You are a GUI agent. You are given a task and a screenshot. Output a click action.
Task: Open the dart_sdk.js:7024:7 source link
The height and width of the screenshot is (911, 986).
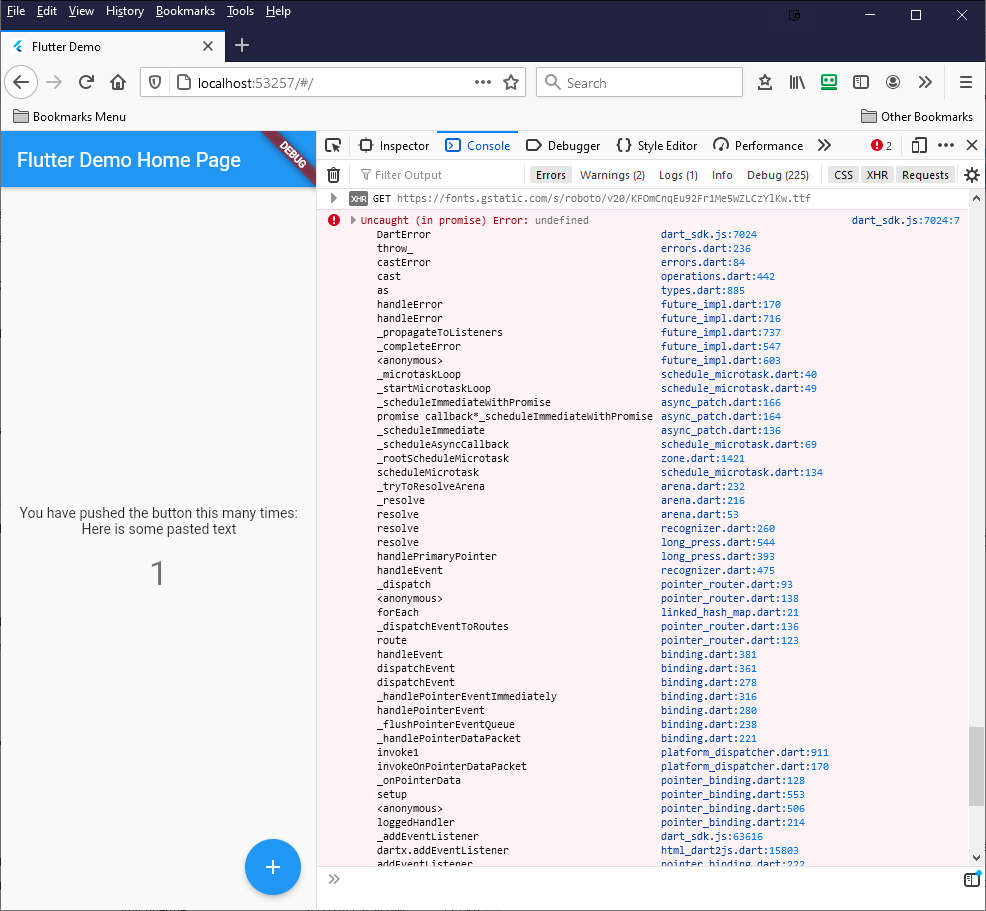pyautogui.click(x=906, y=220)
